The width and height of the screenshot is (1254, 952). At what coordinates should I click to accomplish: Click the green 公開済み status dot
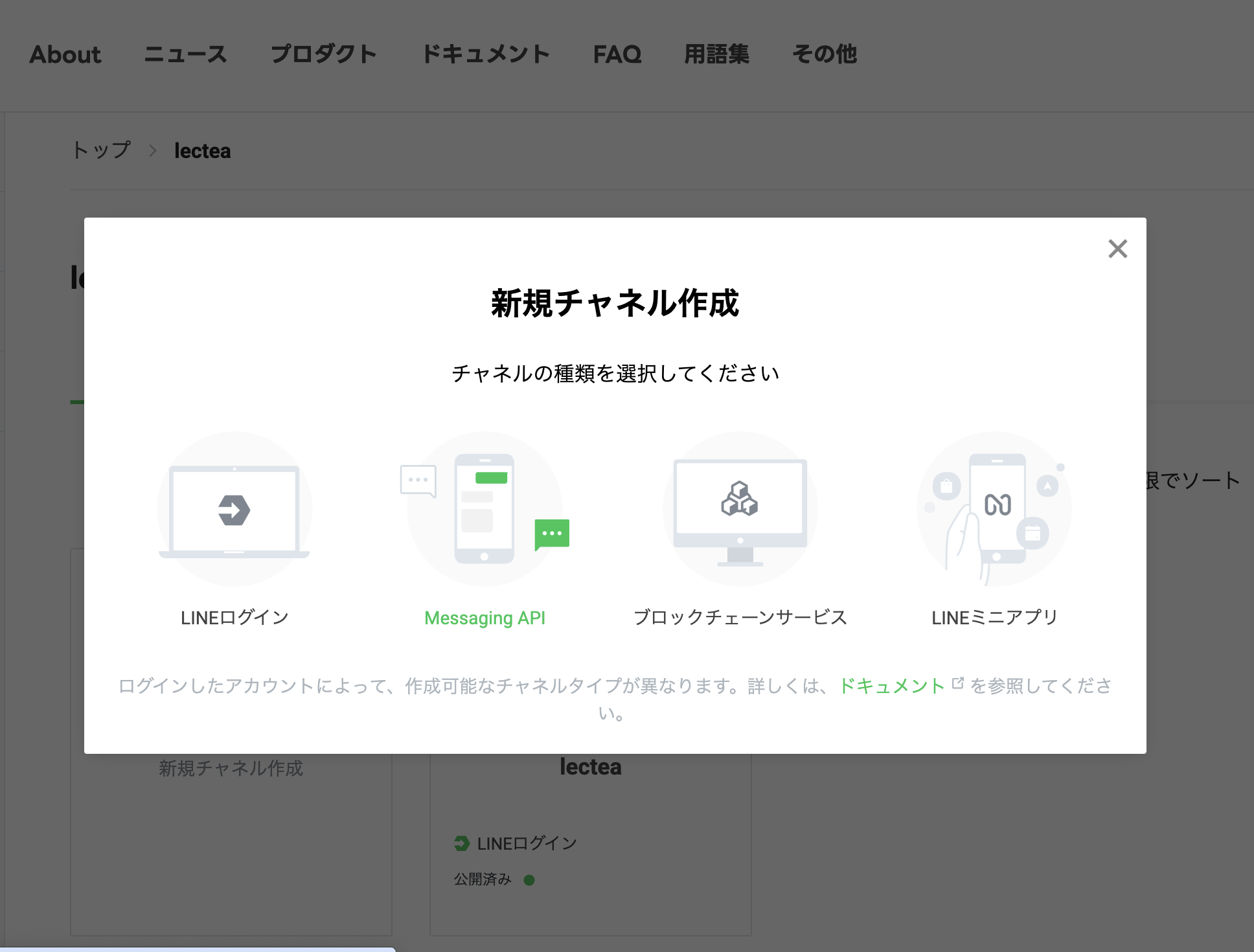pyautogui.click(x=529, y=879)
